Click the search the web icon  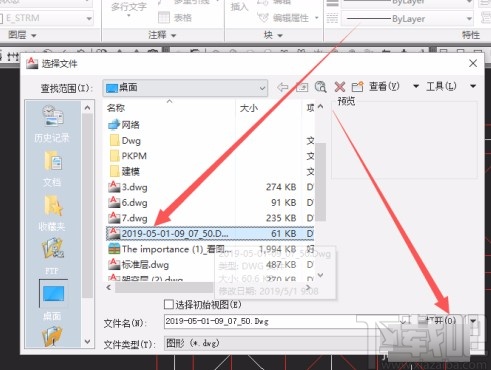320,87
